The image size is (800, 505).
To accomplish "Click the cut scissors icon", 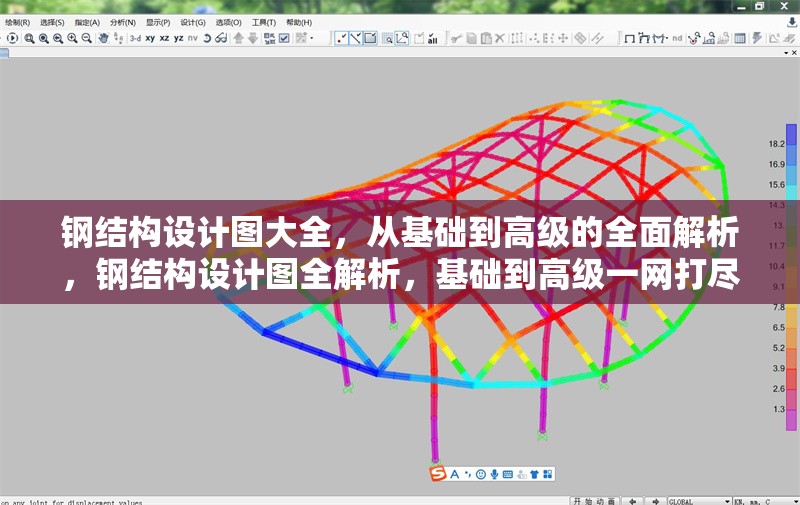I will click(457, 38).
